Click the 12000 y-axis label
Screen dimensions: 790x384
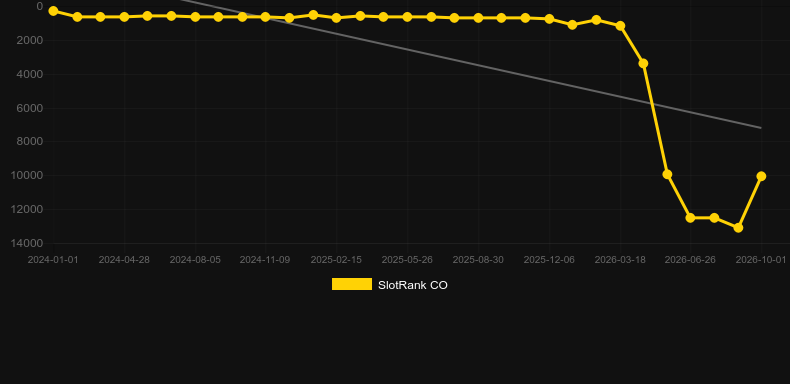pos(27,209)
